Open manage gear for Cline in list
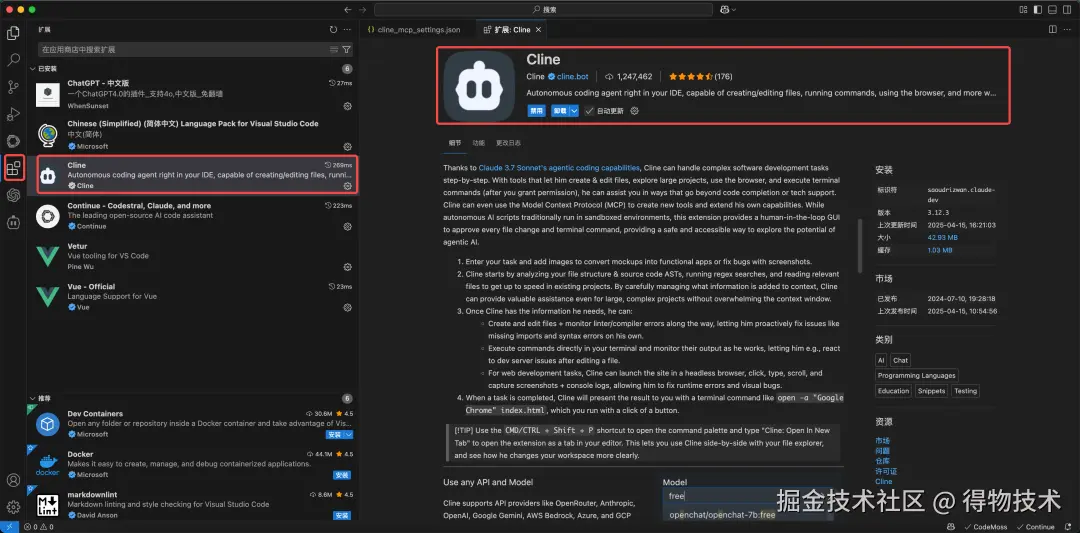The image size is (1080, 533). coord(348,186)
